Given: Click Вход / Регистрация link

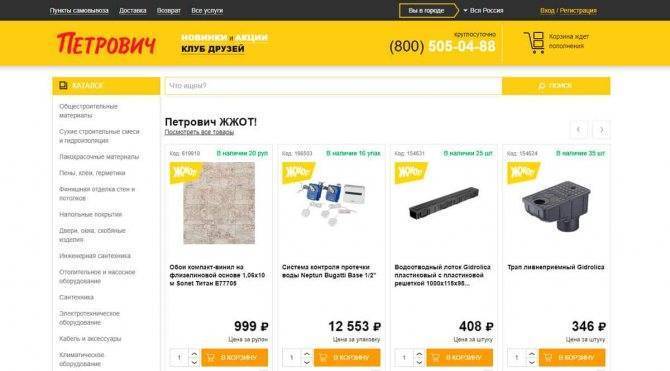Looking at the screenshot, I should point(568,11).
